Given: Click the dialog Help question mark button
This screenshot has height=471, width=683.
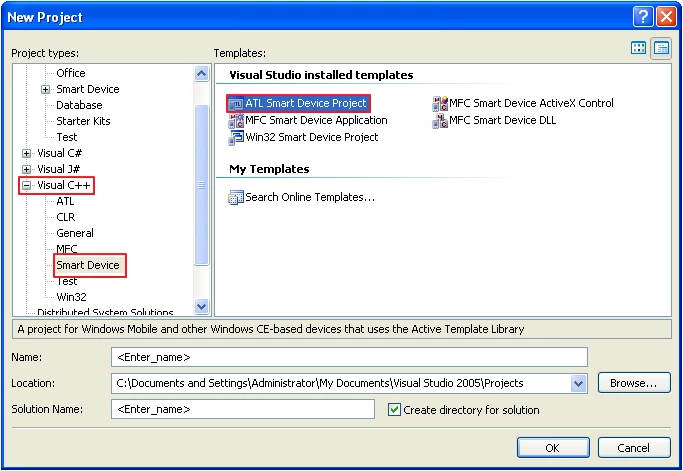Looking at the screenshot, I should click(x=643, y=17).
